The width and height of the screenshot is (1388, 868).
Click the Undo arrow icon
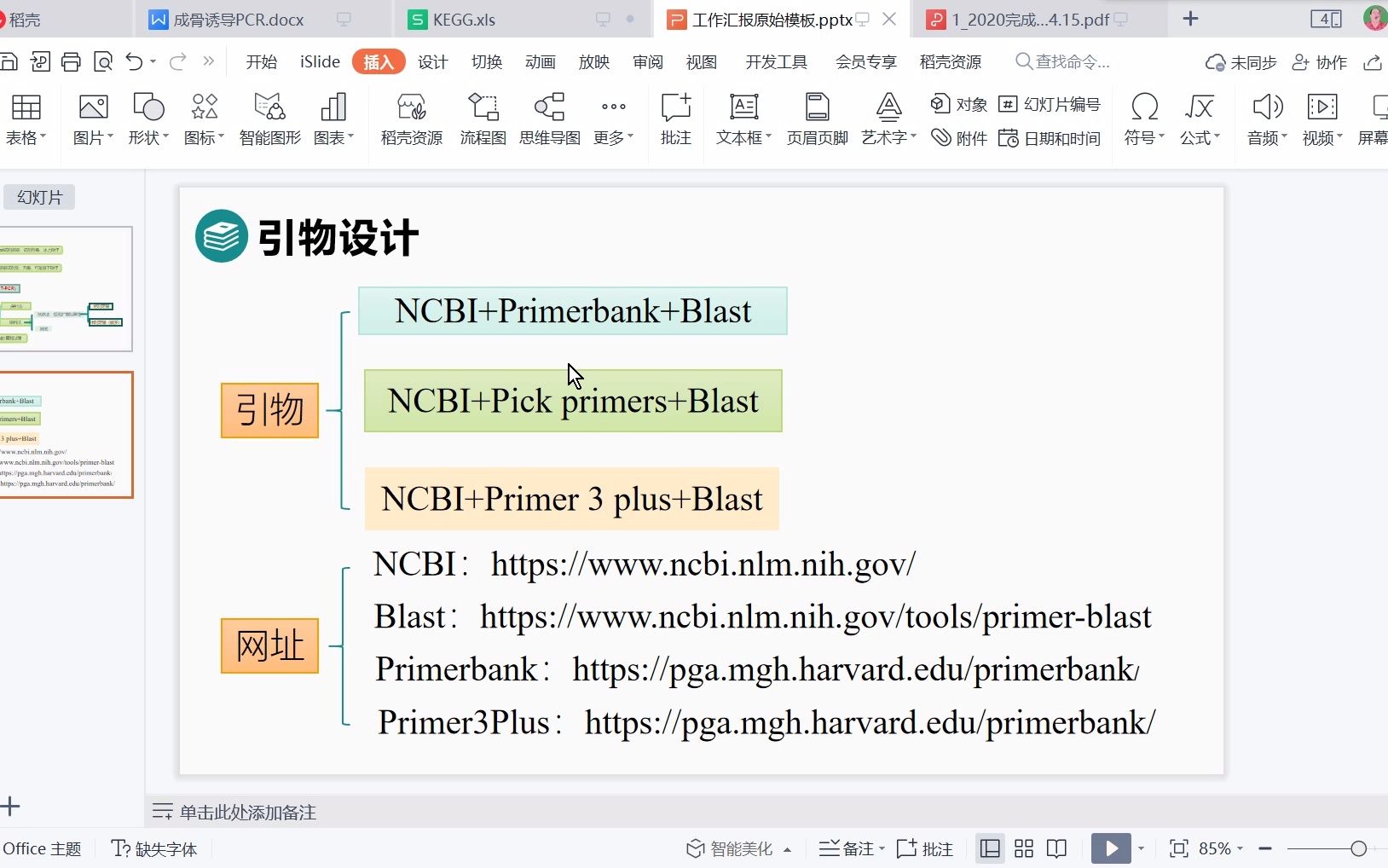[134, 61]
